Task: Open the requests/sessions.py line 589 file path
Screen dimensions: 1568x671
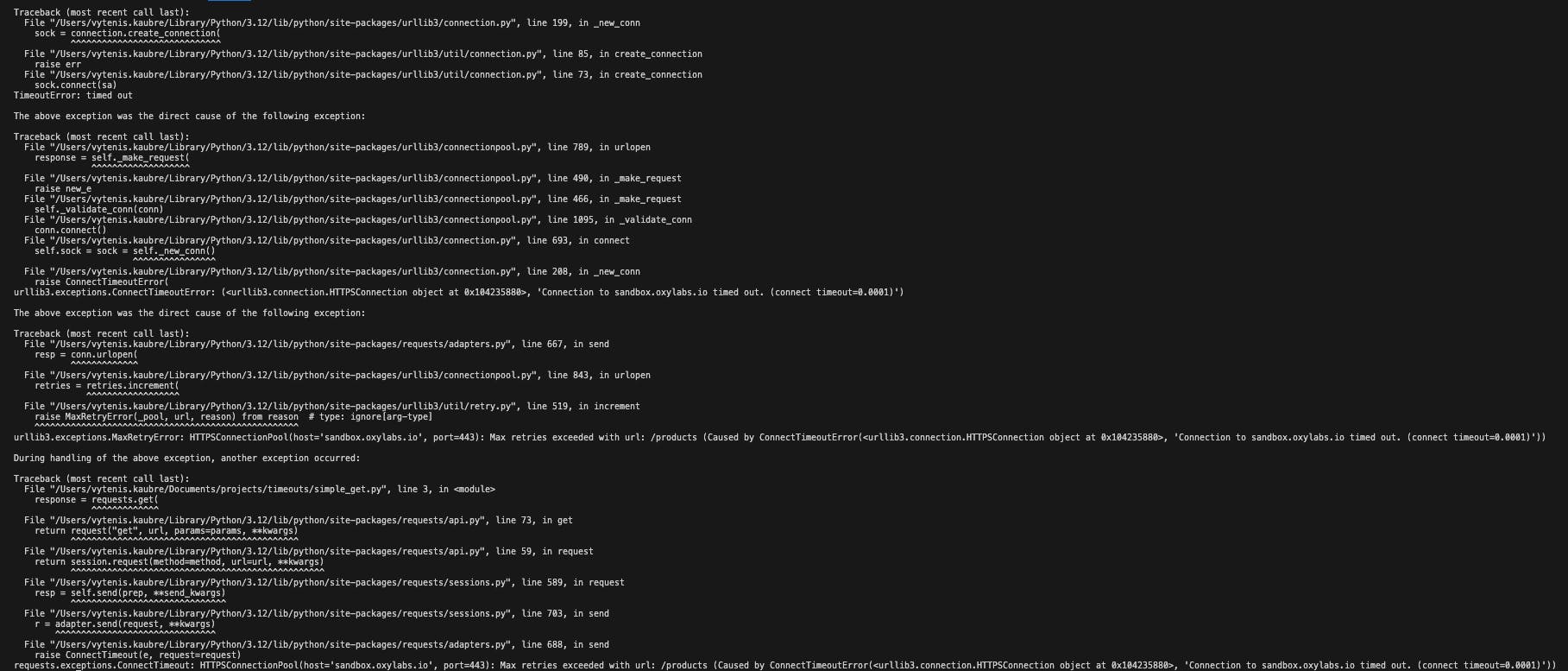Action: tap(281, 583)
